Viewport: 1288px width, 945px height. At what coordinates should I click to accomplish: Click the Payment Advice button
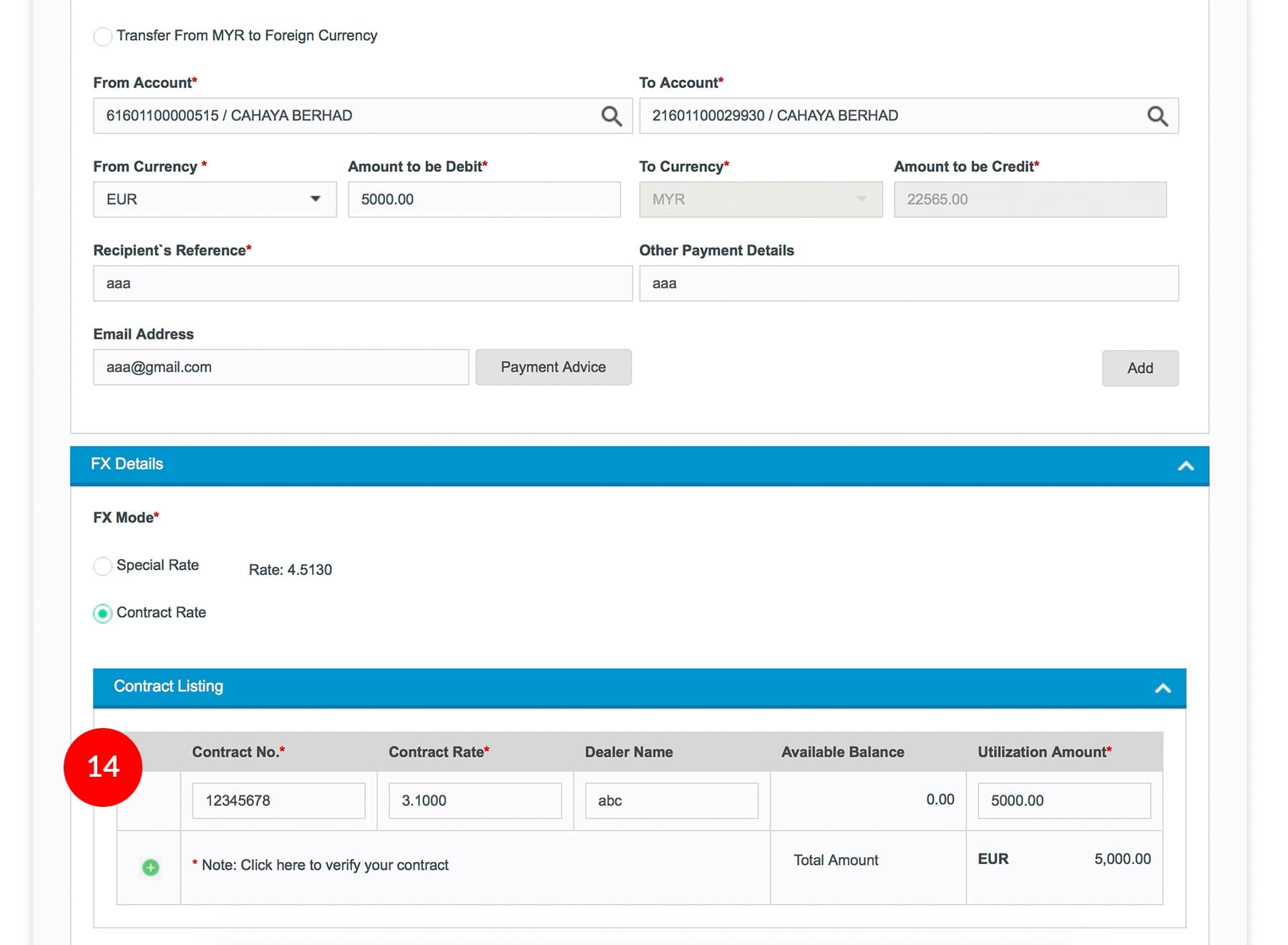point(553,367)
